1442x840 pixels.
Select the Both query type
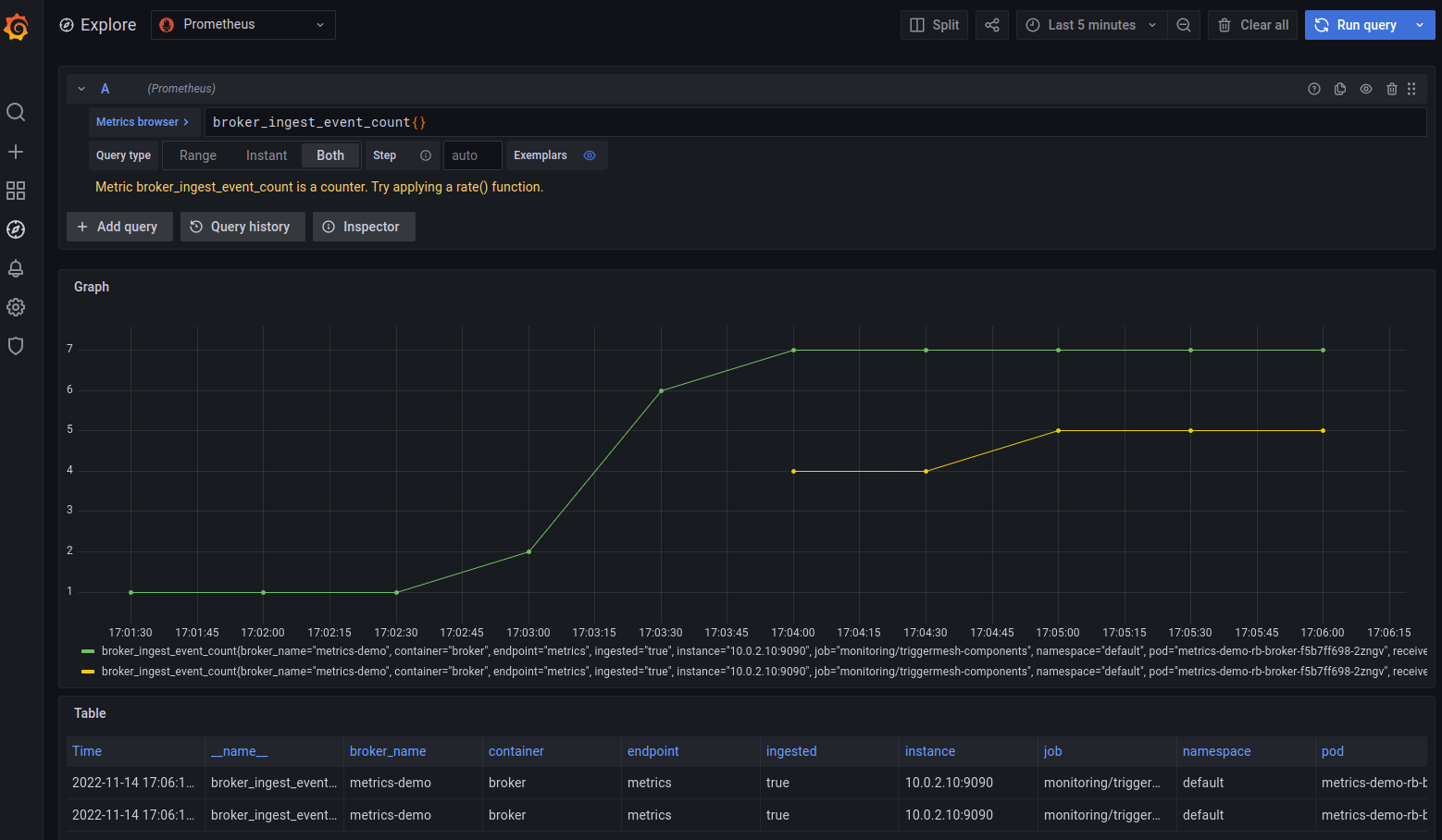tap(330, 155)
